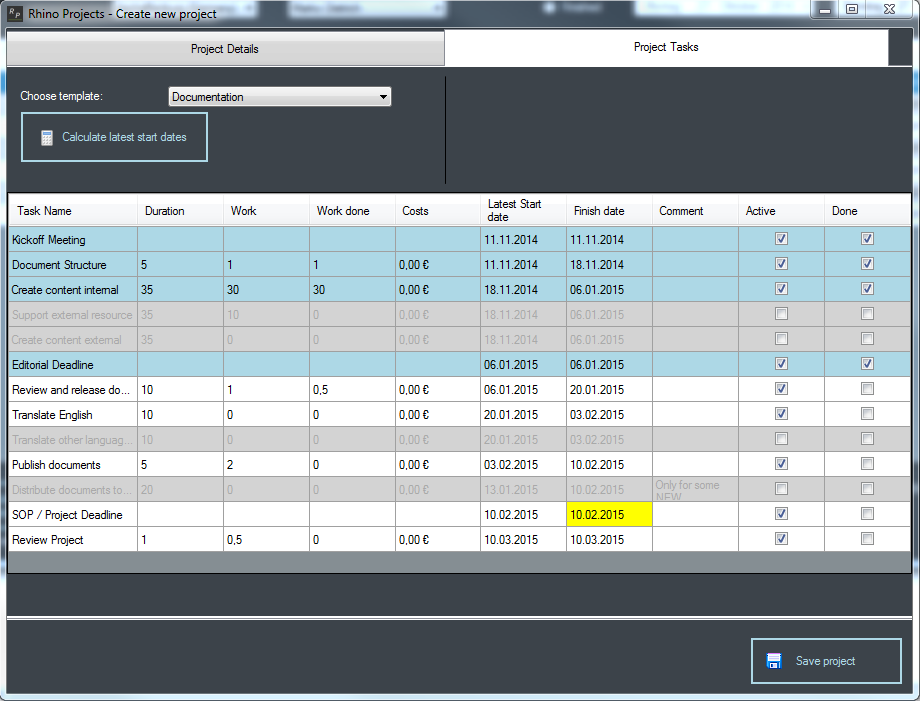
Task: Enable Active for Support external resource
Action: [781, 314]
